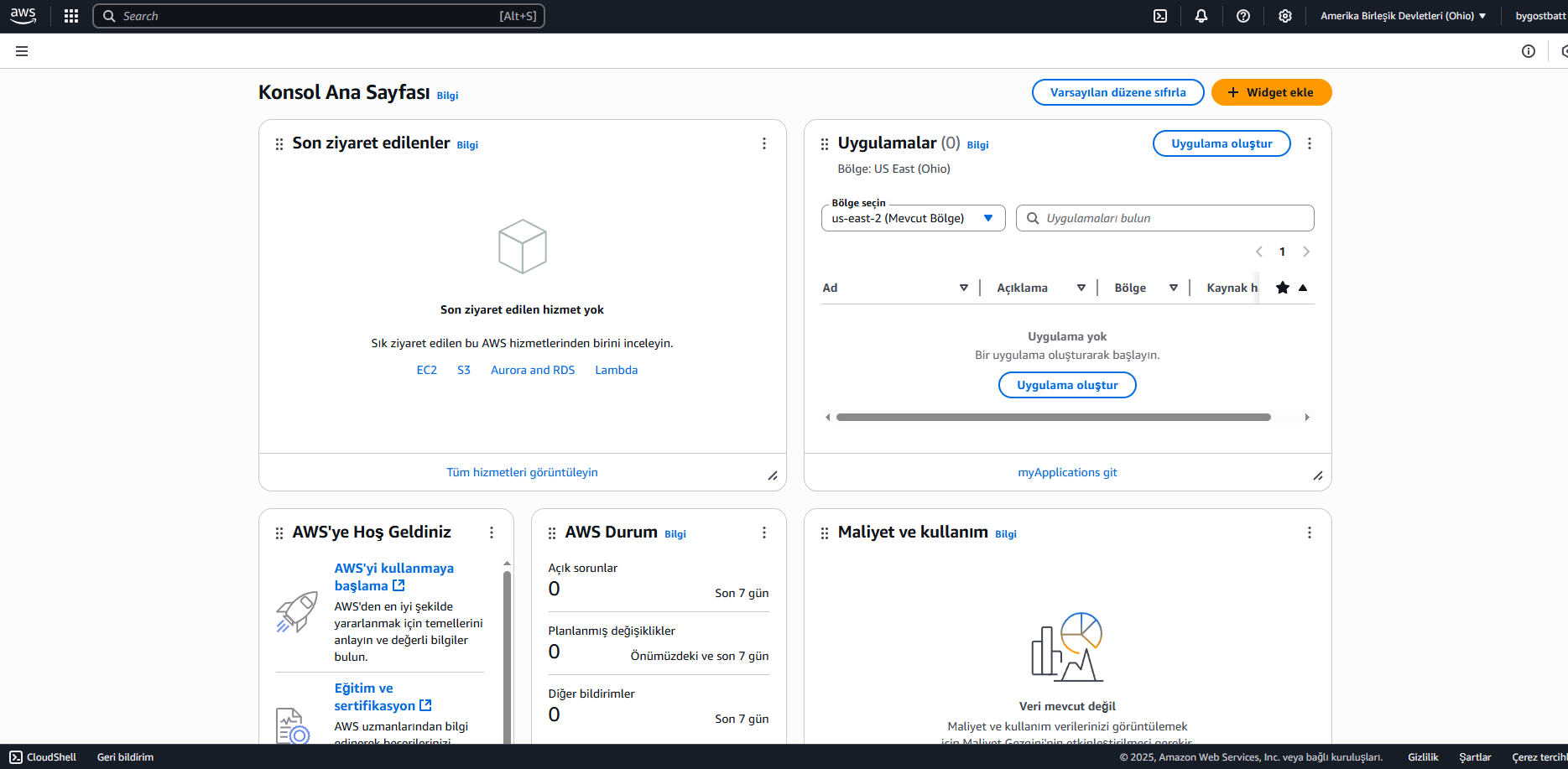The width and height of the screenshot is (1568, 769).
Task: Click the top Search field
Action: click(x=319, y=16)
